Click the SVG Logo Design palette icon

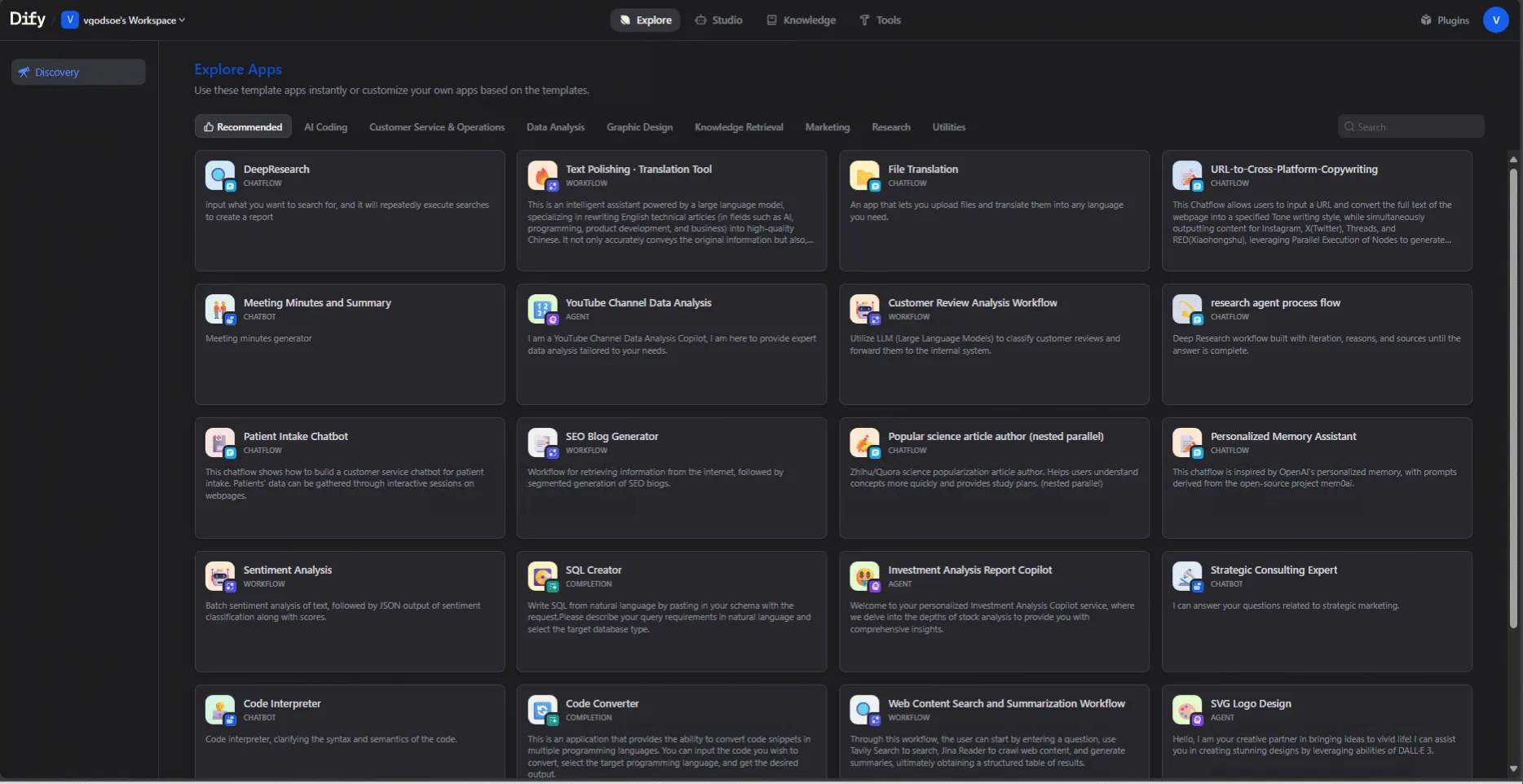tap(1186, 710)
